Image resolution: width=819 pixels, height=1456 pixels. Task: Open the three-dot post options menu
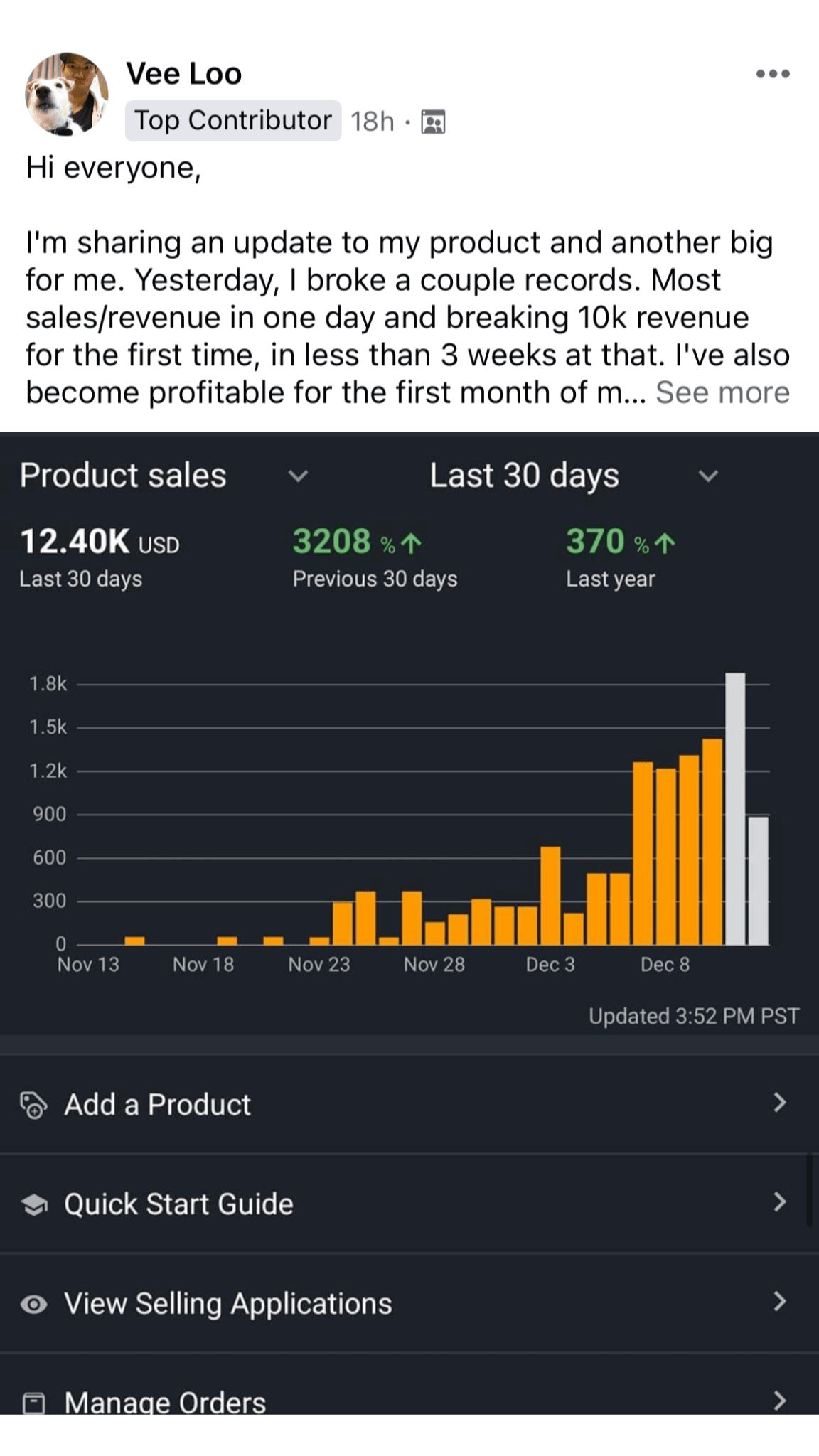[773, 74]
